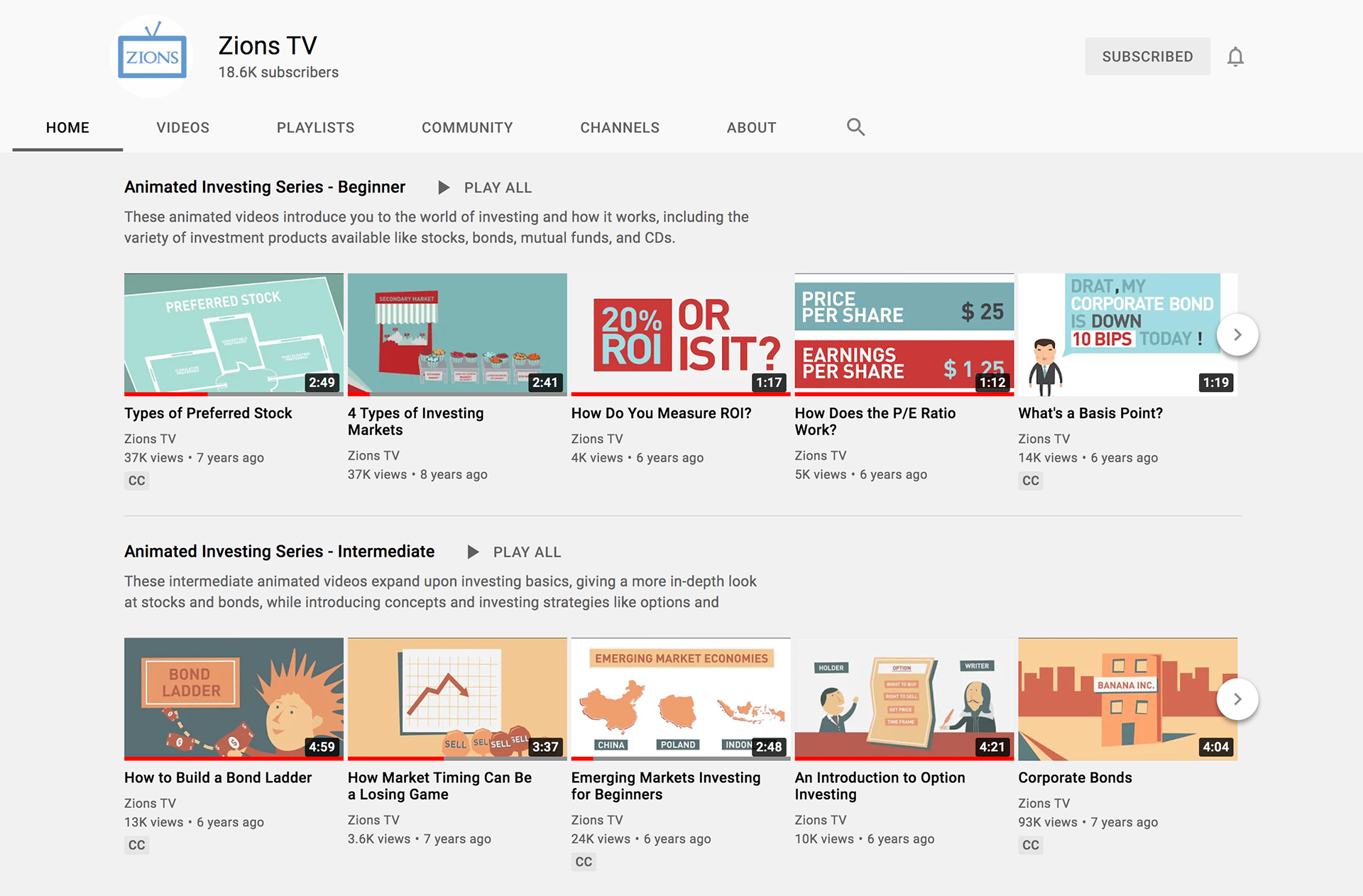Switch to the ABOUT tab
Image resolution: width=1363 pixels, height=896 pixels.
[x=751, y=128]
